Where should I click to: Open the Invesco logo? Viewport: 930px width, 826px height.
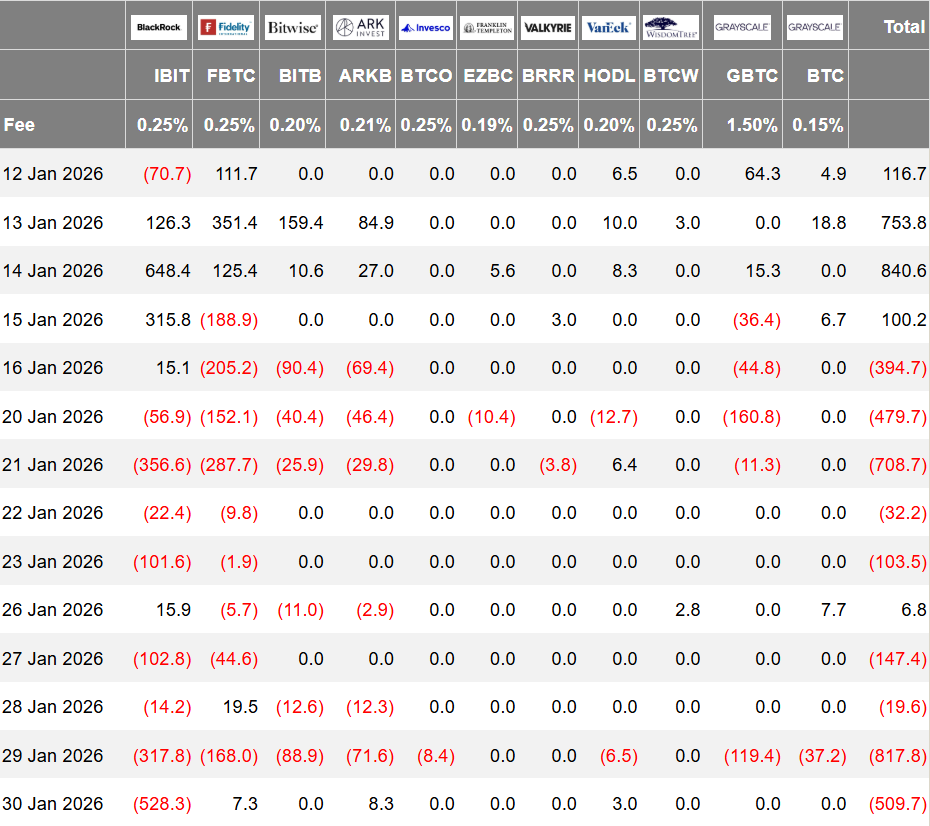click(425, 27)
